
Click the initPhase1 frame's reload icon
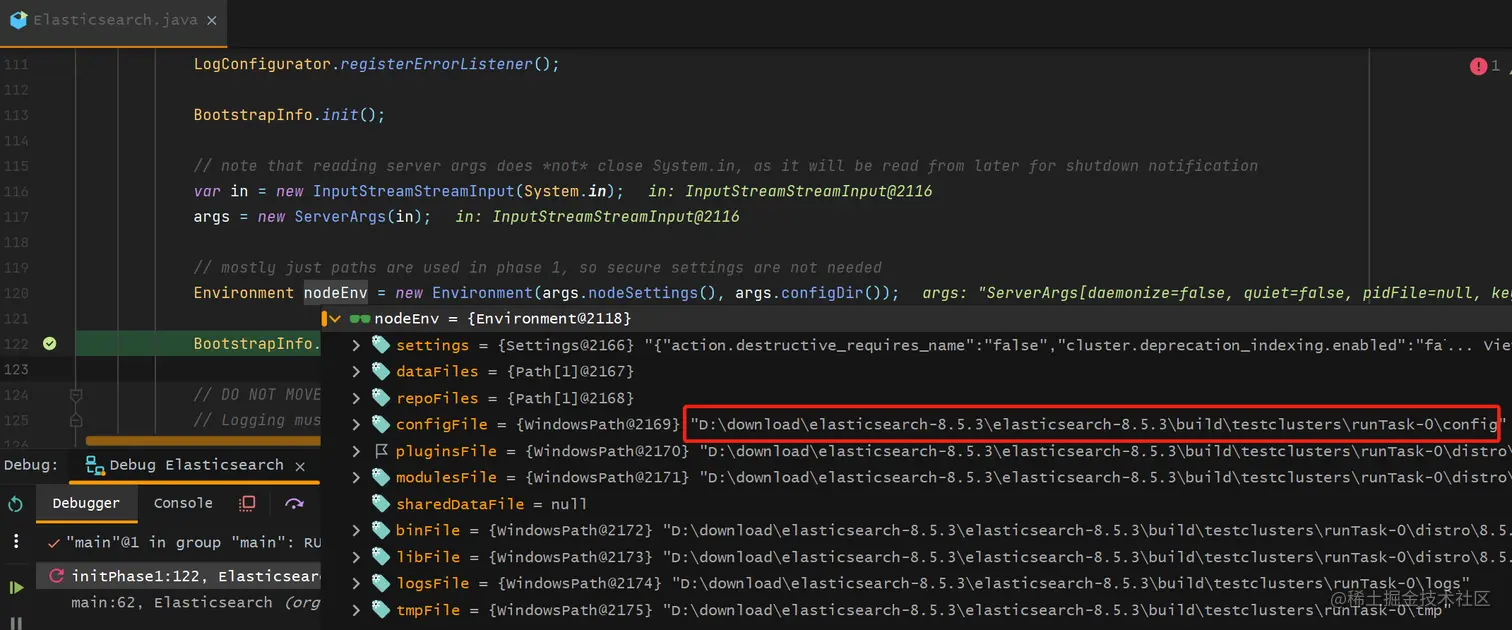click(56, 576)
